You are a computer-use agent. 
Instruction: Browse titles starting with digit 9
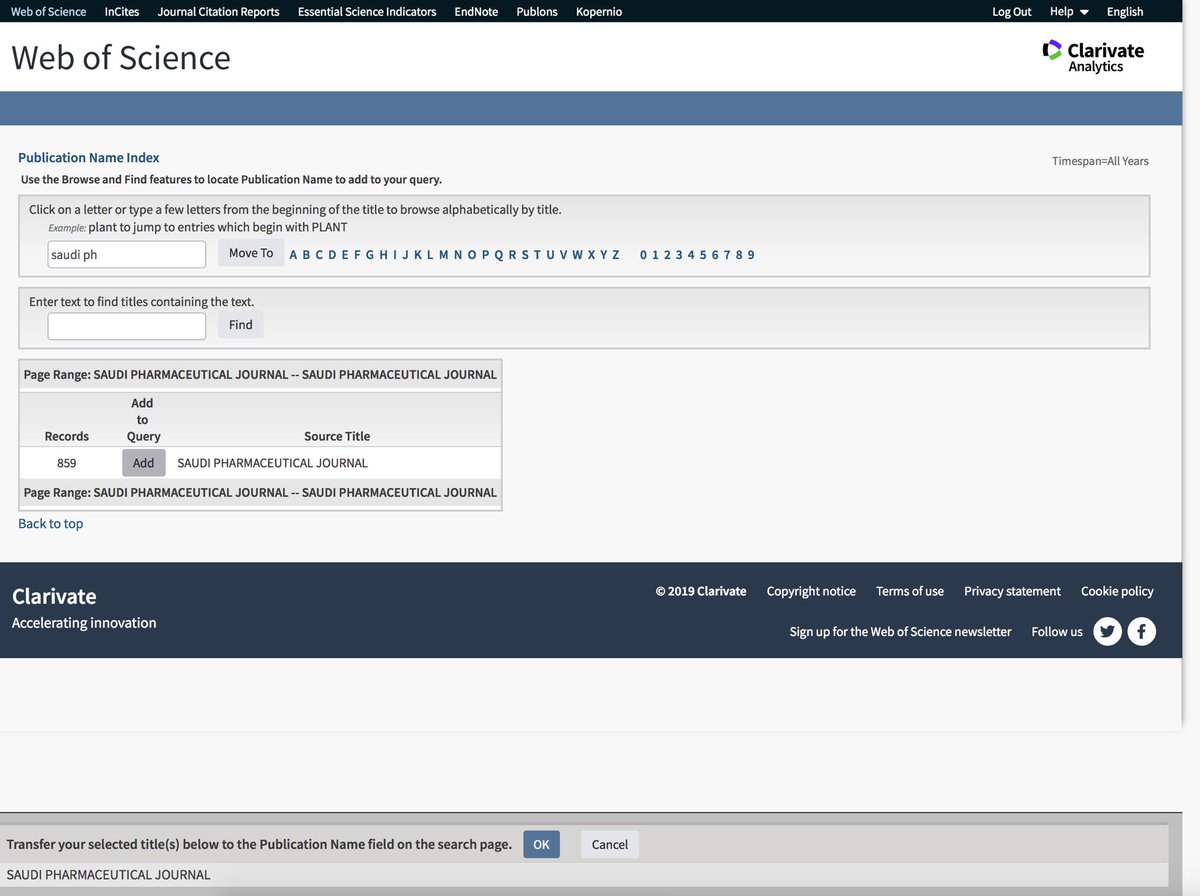751,255
